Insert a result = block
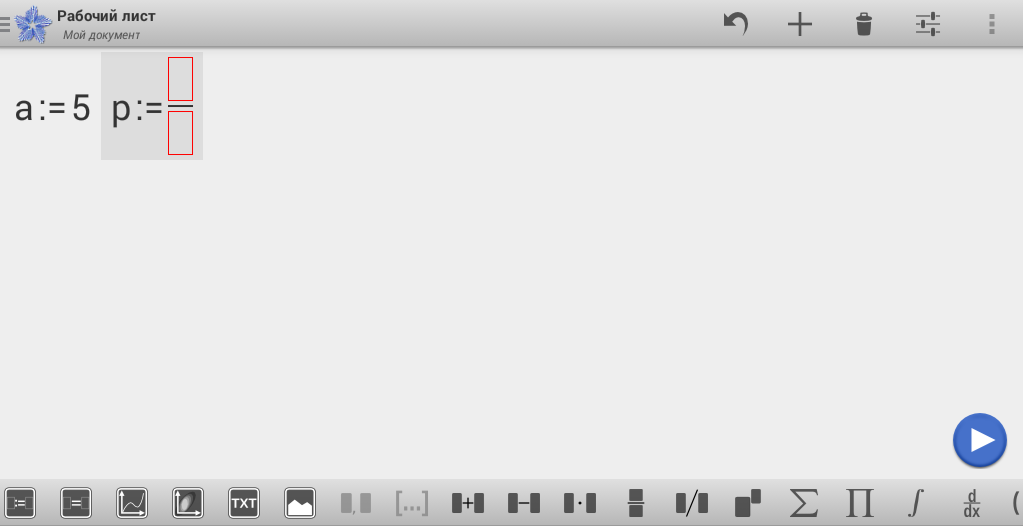This screenshot has width=1023, height=526. coord(76,503)
